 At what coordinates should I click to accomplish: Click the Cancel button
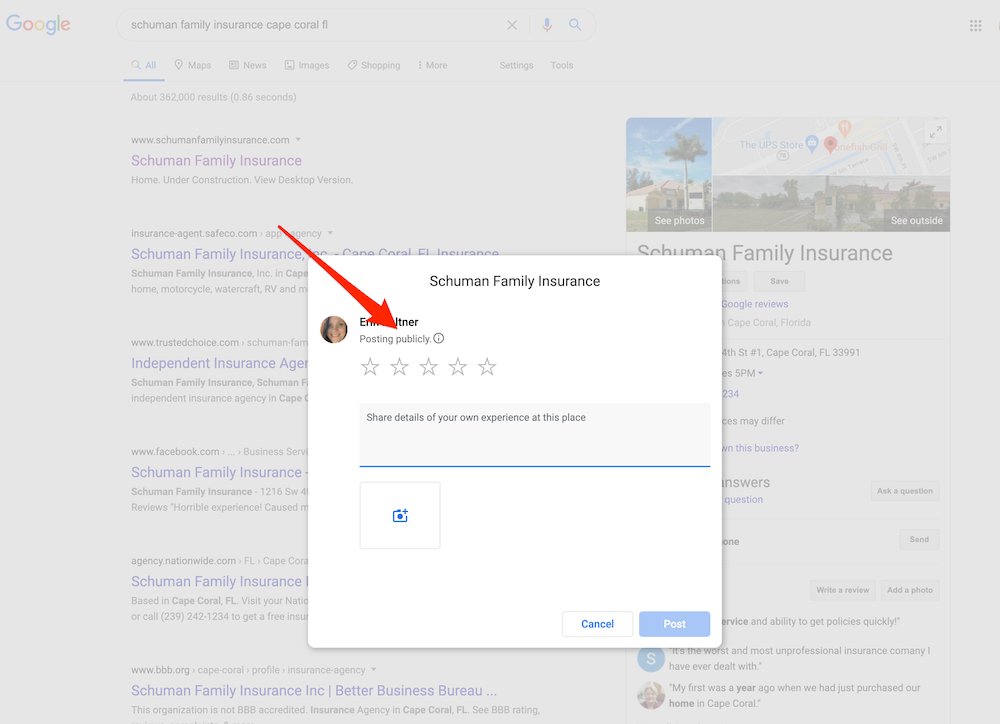[x=598, y=624]
